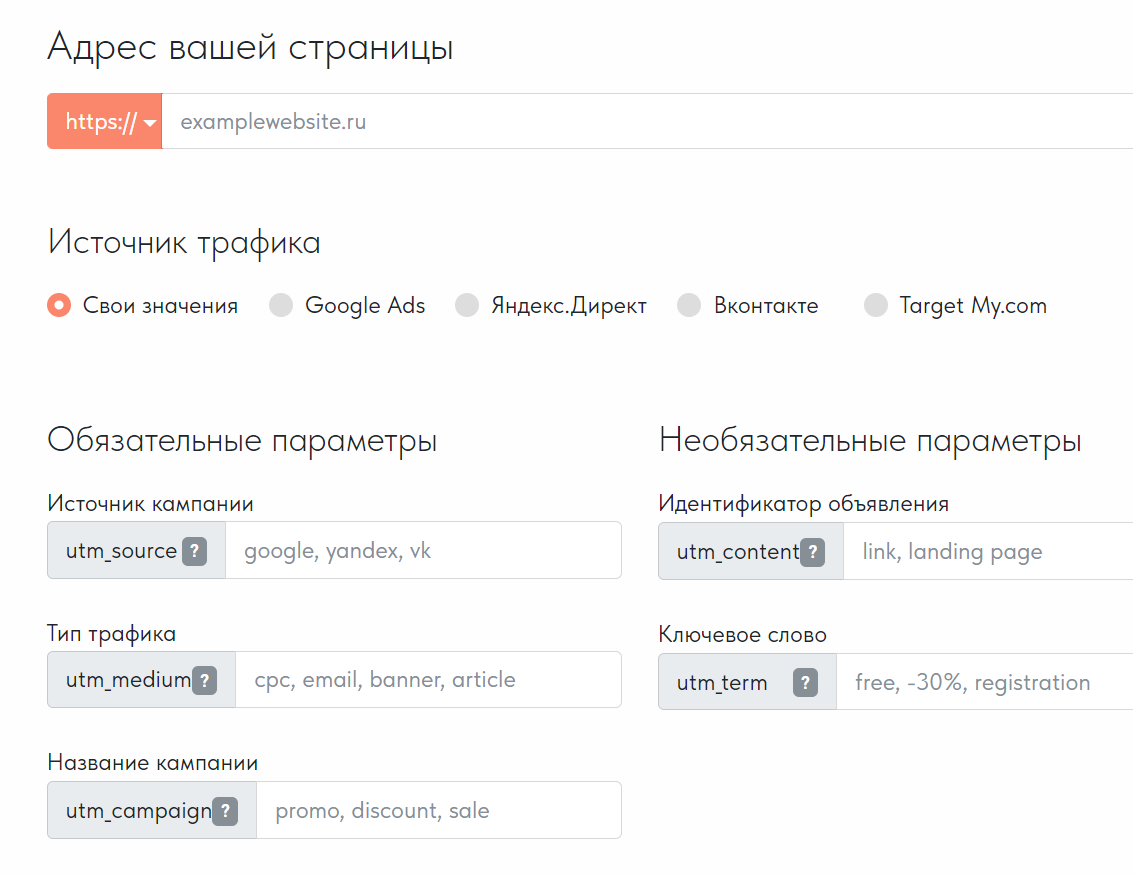Click the page address input field
Screen dimensions: 1133x875
click(x=640, y=122)
